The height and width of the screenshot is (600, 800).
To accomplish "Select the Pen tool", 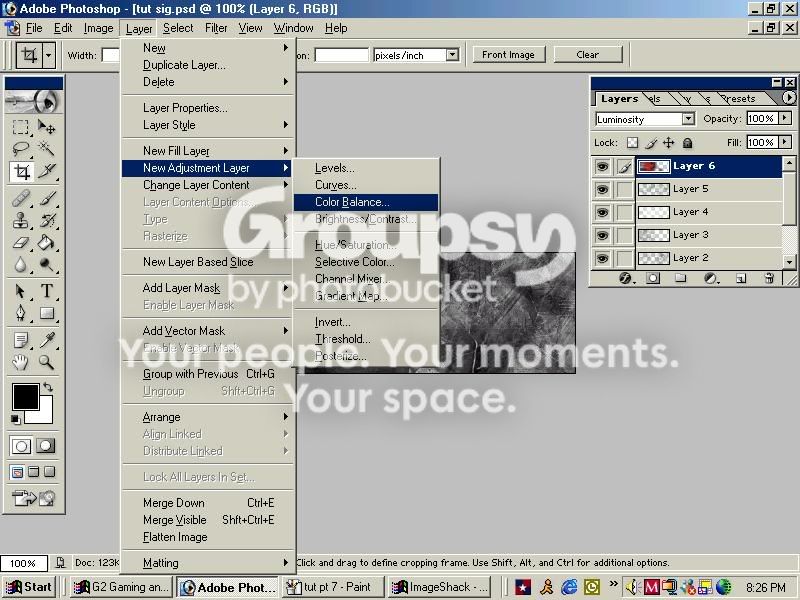I will [20, 312].
